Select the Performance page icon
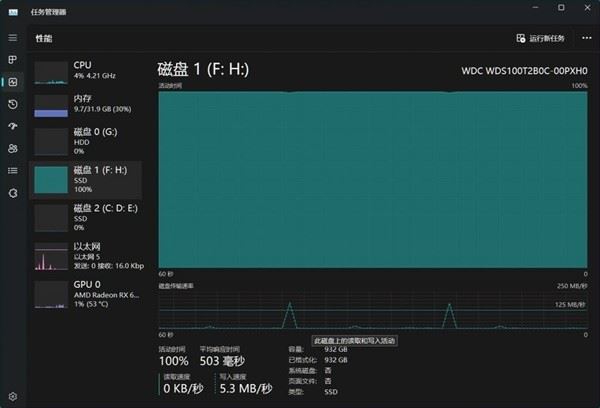Viewport: 600px width, 408px height. (13, 82)
